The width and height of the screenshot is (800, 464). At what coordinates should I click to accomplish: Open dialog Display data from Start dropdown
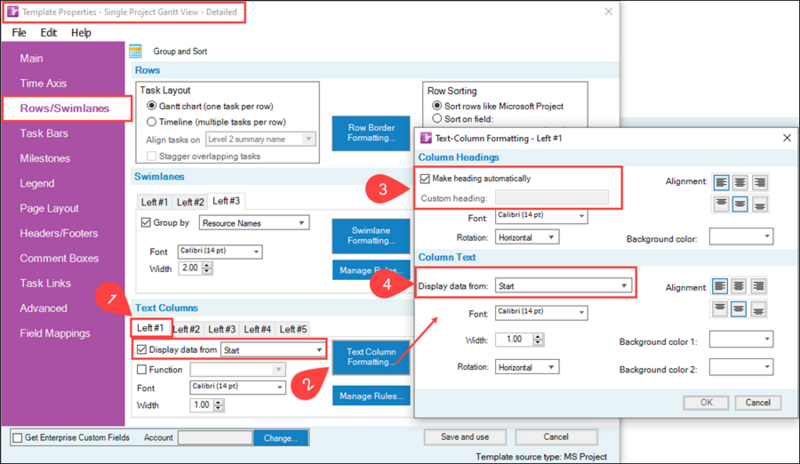point(564,286)
